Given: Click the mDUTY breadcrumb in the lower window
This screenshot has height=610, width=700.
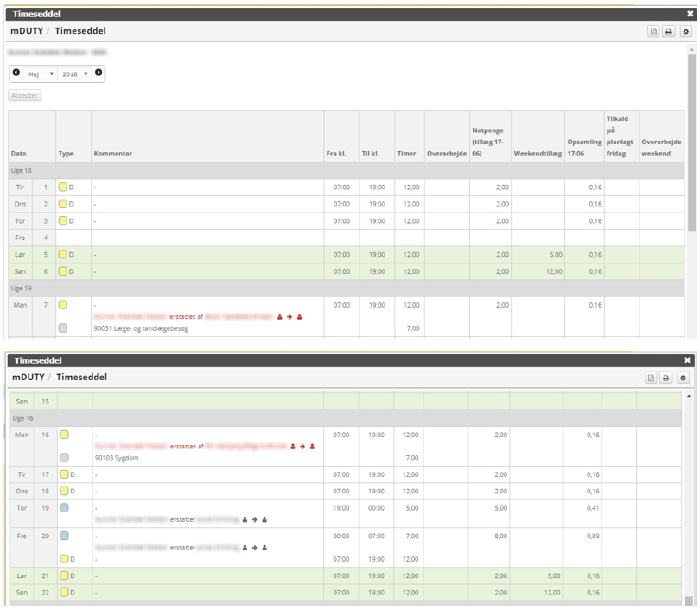Looking at the screenshot, I should click(x=27, y=377).
